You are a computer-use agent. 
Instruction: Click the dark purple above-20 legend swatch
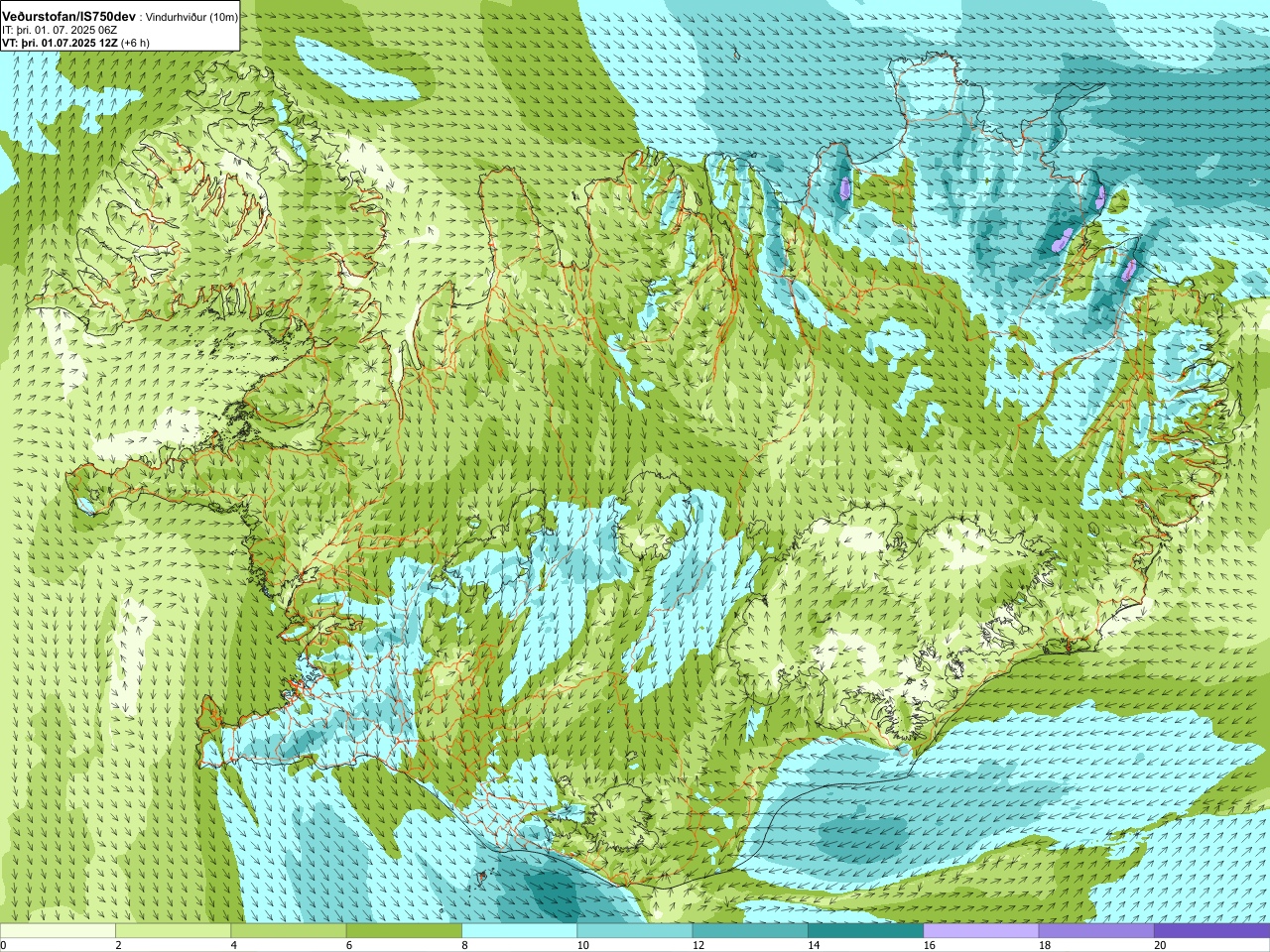(x=1211, y=931)
